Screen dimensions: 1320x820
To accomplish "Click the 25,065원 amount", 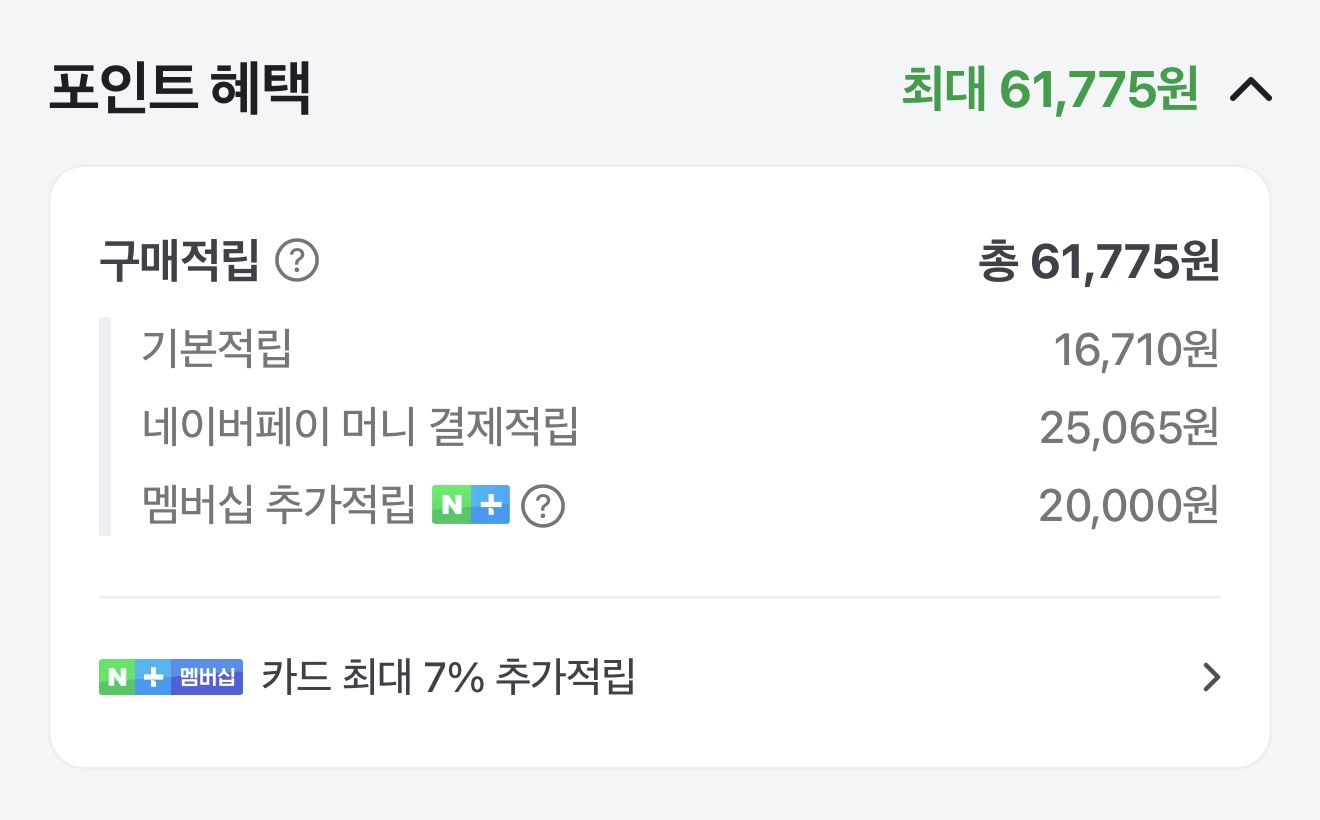I will tap(1129, 428).
